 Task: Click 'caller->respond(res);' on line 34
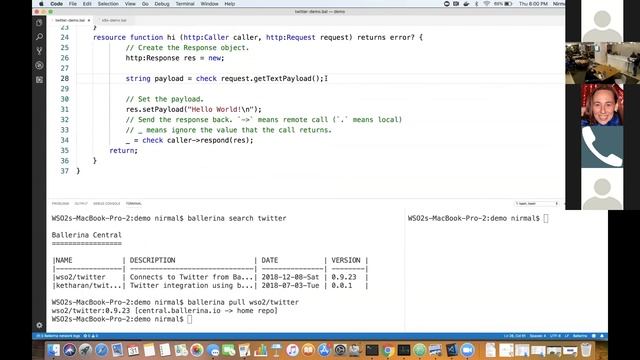pyautogui.click(x=210, y=140)
